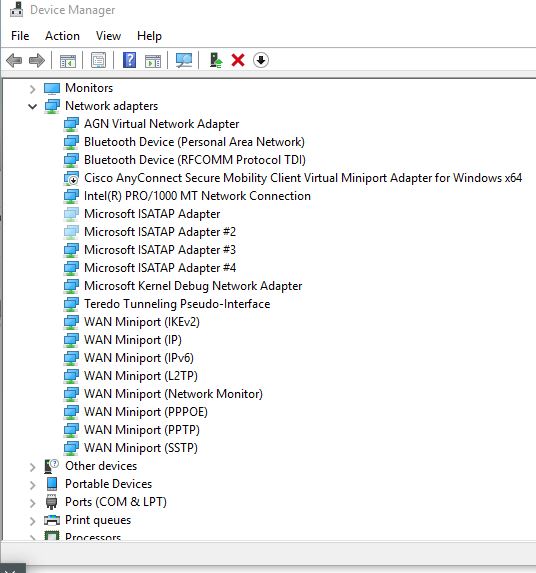Select Bluetooth Device (Personal Area Network)
The image size is (536, 573).
coord(194,142)
